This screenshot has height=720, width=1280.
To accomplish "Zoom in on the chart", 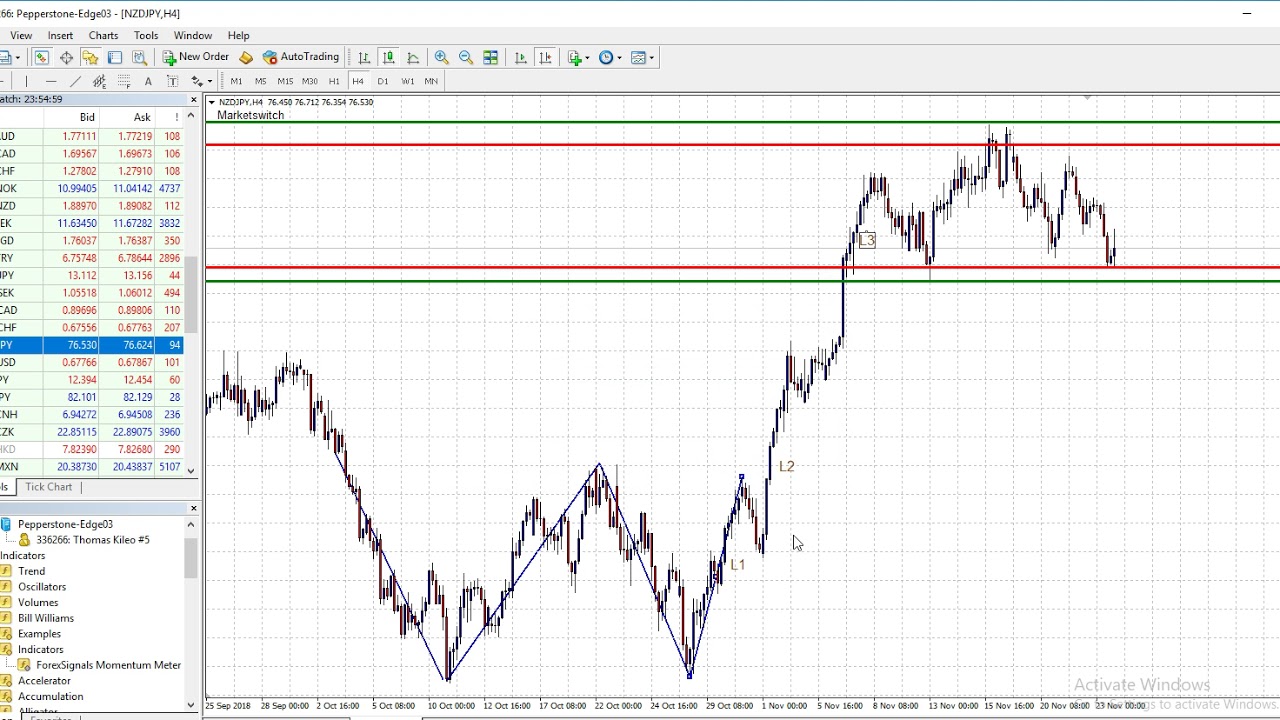I will 441,57.
